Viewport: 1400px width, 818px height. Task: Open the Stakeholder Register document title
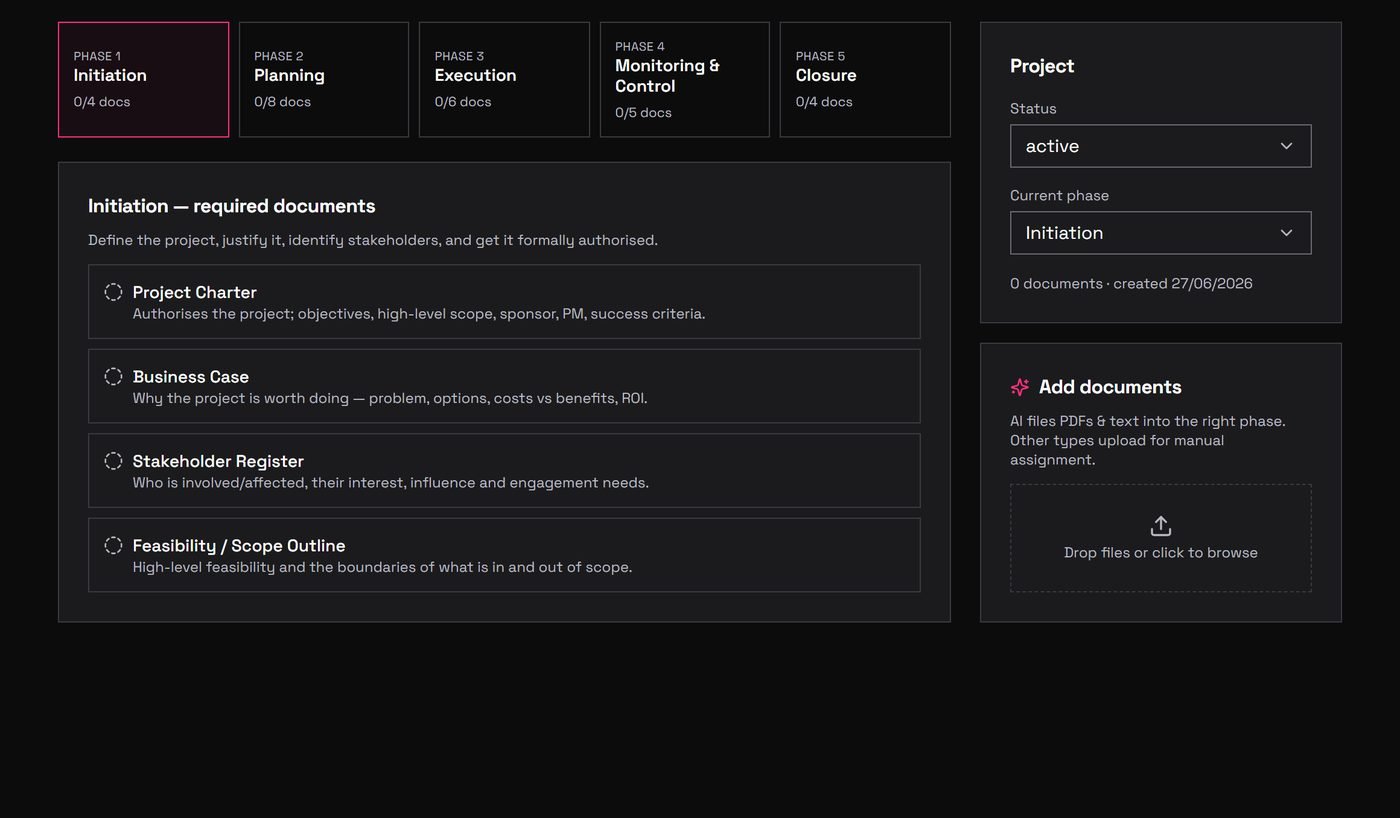(x=218, y=461)
